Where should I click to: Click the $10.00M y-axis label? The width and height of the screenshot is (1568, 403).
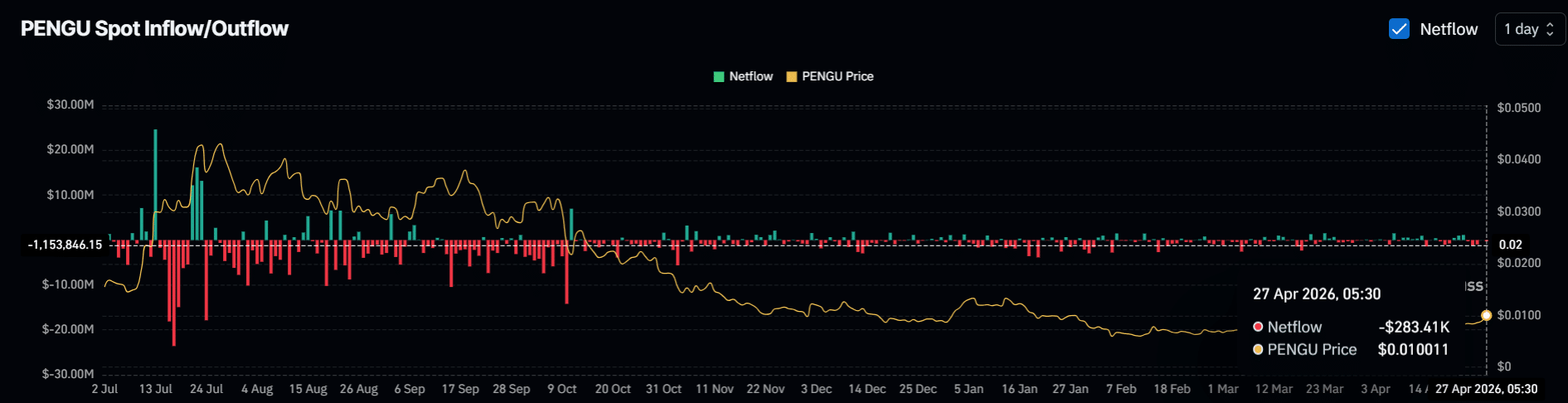[70, 195]
